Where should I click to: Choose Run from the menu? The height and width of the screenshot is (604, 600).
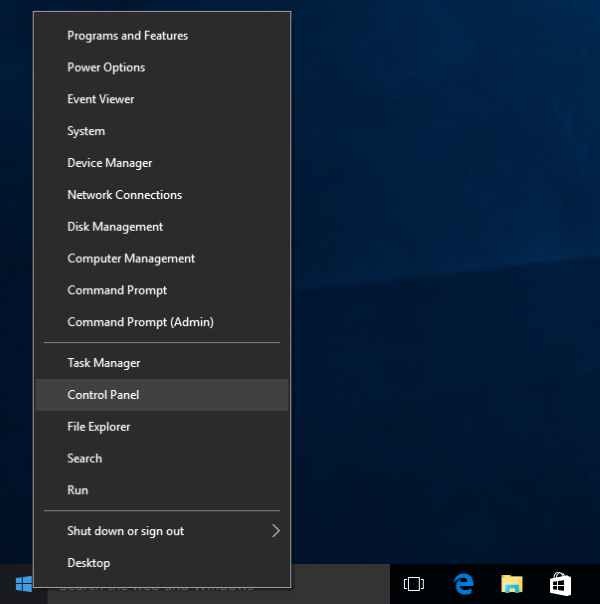pyautogui.click(x=78, y=490)
